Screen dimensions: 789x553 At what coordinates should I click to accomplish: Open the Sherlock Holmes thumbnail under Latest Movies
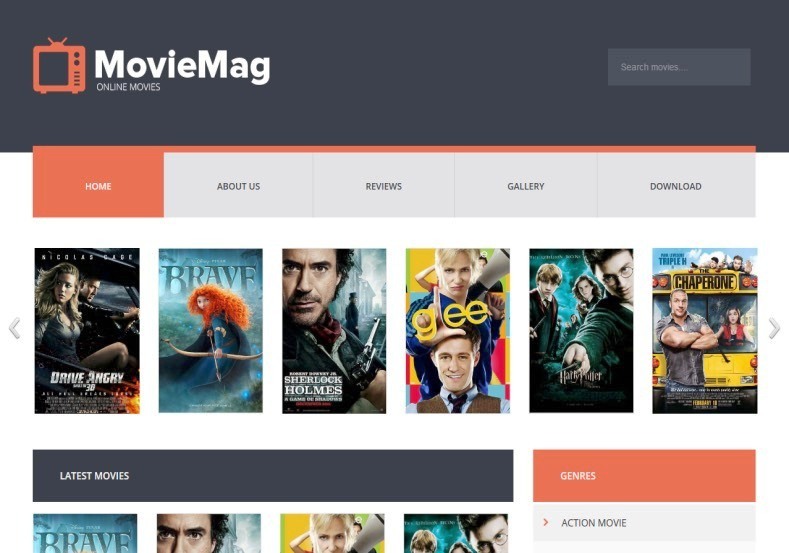[209, 533]
